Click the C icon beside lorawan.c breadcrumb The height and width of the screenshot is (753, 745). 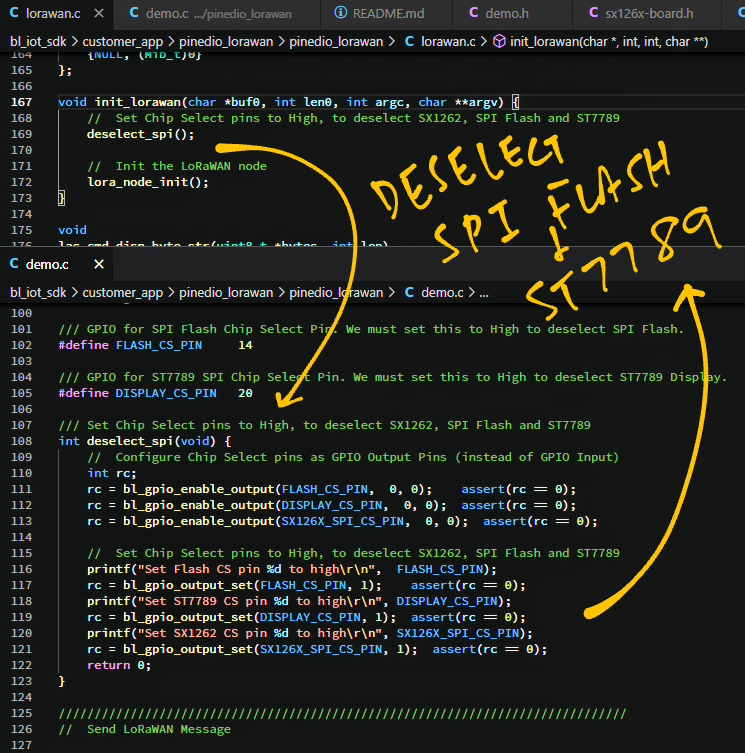(409, 42)
